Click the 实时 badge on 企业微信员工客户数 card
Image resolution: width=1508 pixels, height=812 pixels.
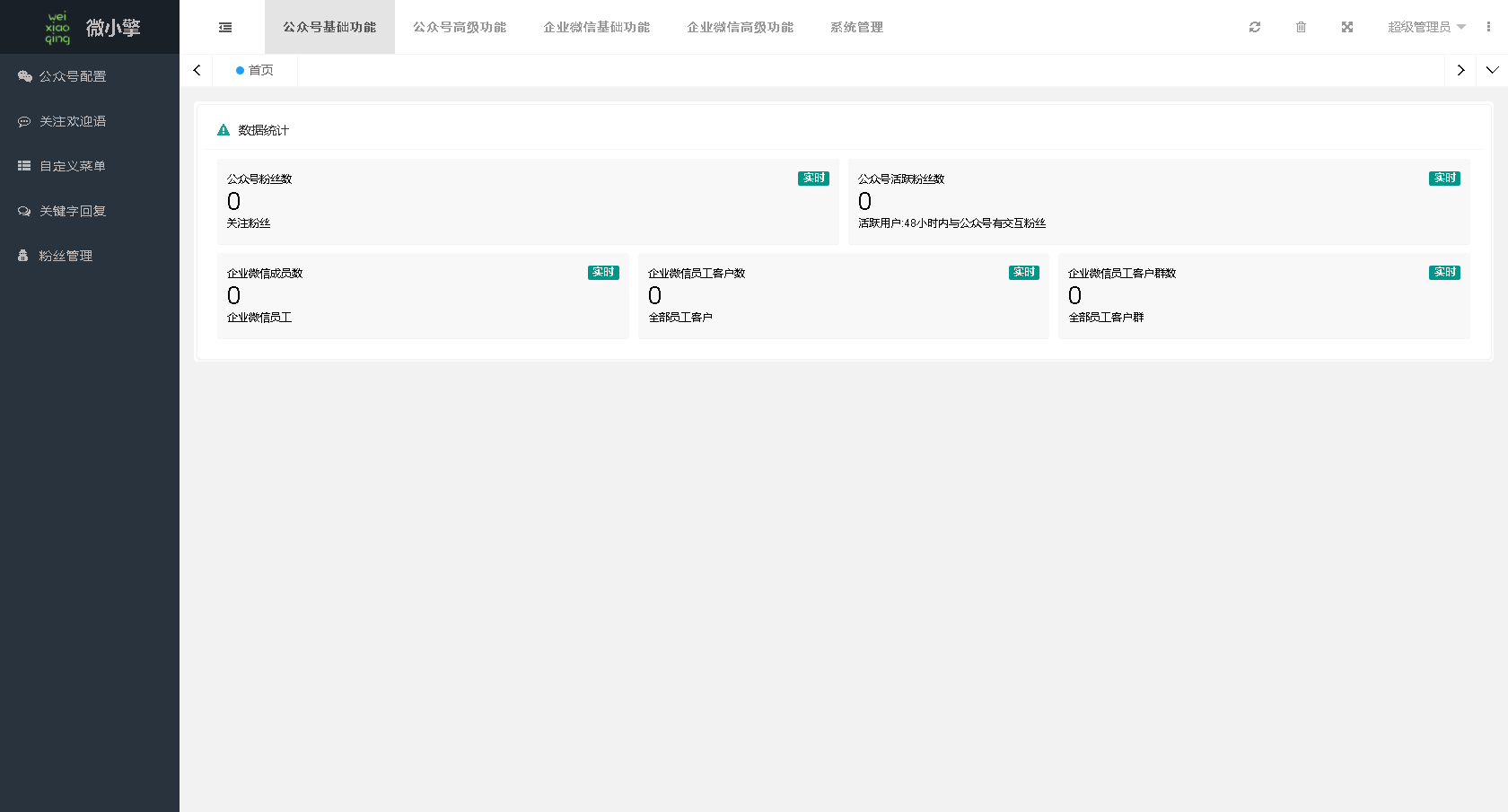pyautogui.click(x=1024, y=273)
